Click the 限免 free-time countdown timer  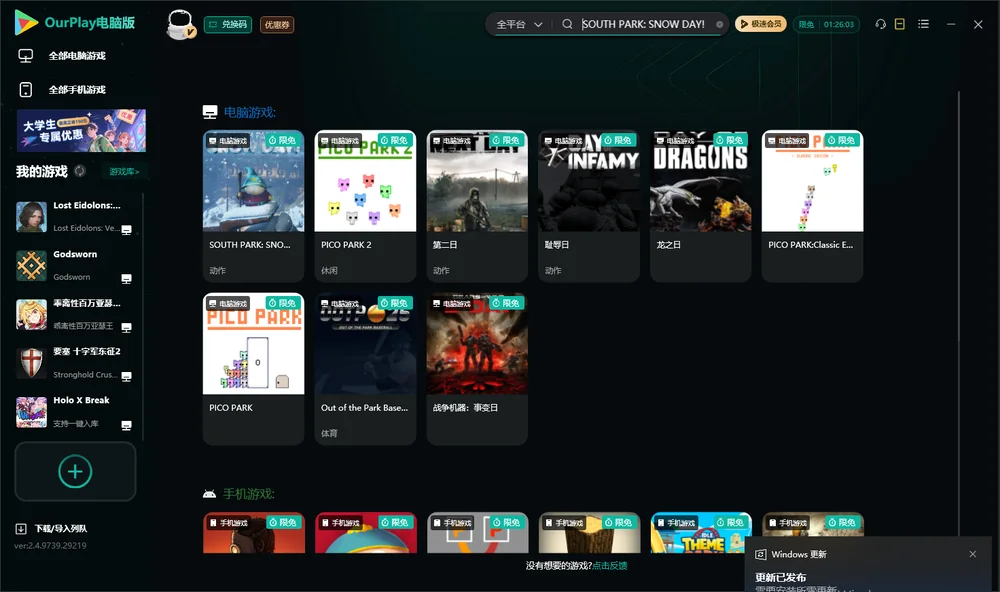[x=826, y=24]
